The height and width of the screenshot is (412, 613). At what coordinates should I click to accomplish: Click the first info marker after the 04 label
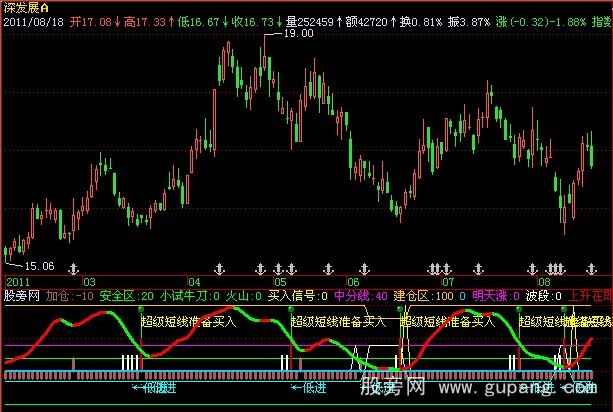pos(220,269)
